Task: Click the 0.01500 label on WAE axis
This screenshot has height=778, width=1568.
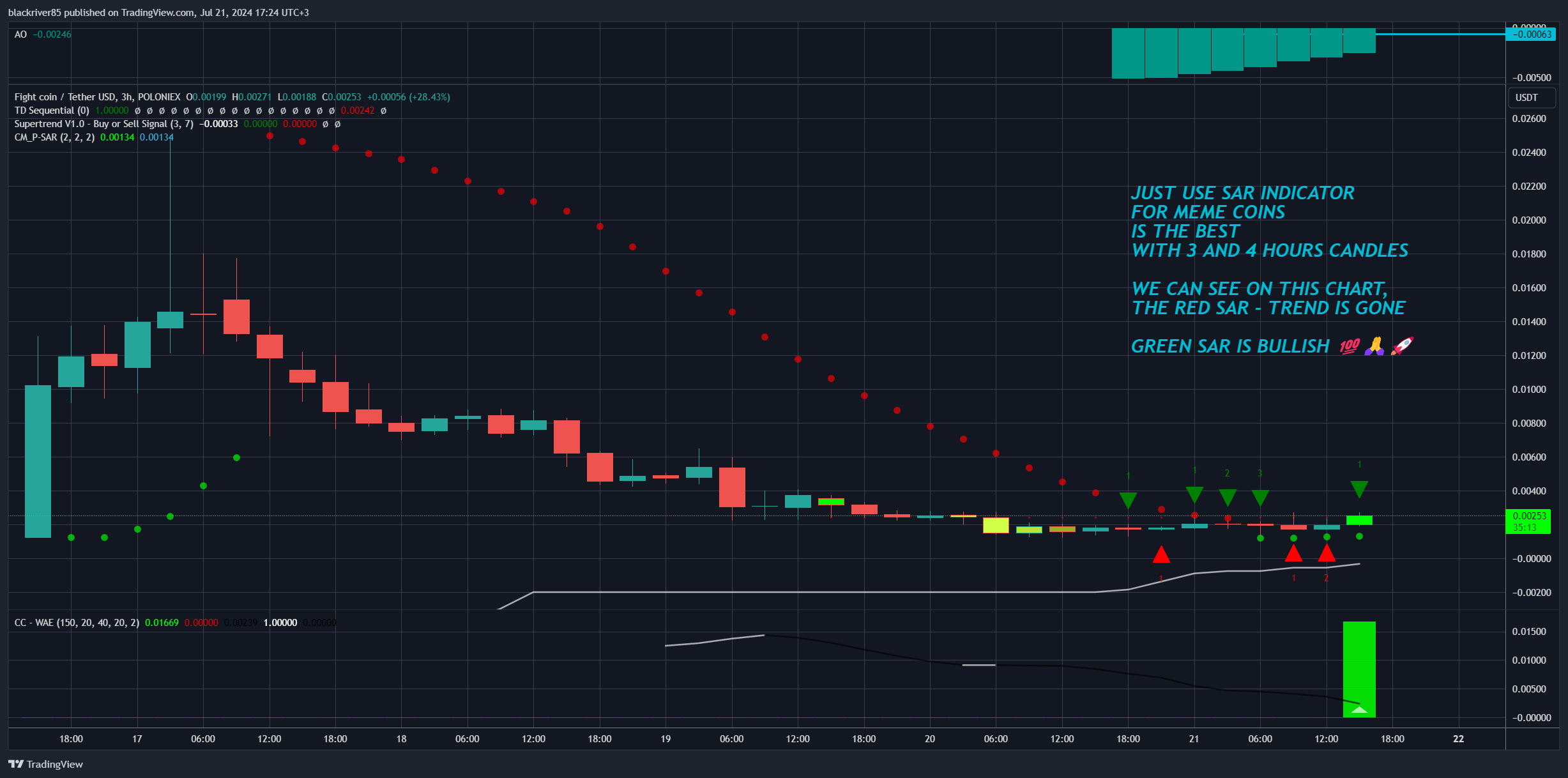Action: tap(1529, 632)
